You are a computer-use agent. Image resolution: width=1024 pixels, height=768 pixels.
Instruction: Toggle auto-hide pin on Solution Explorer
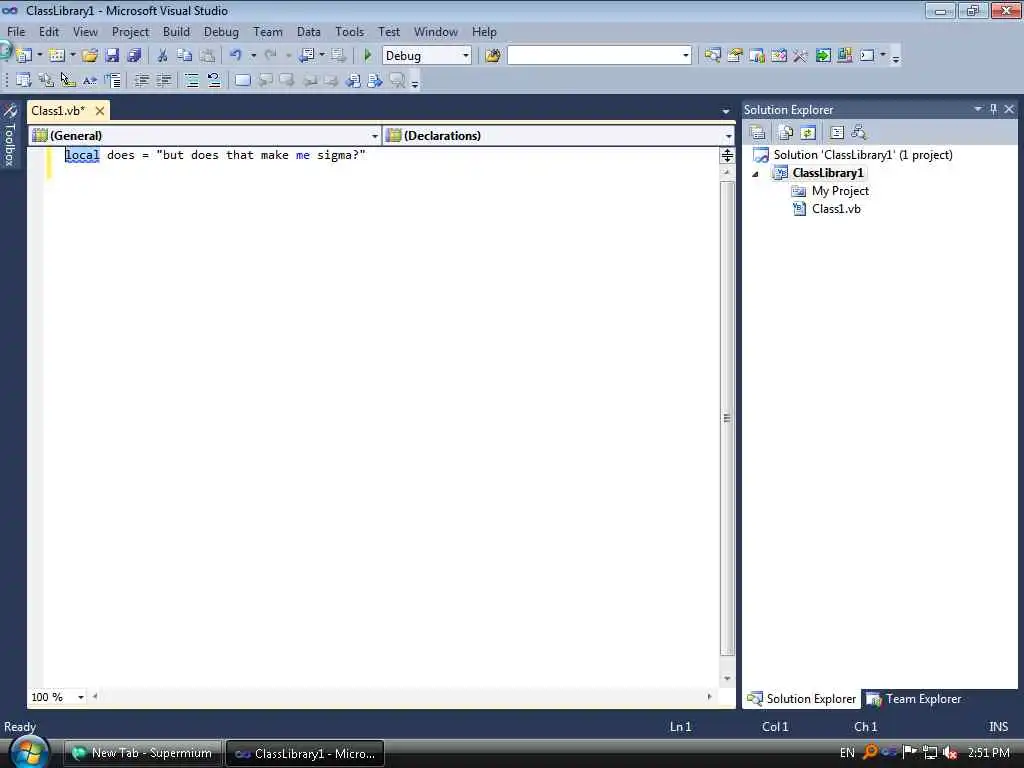tap(993, 109)
